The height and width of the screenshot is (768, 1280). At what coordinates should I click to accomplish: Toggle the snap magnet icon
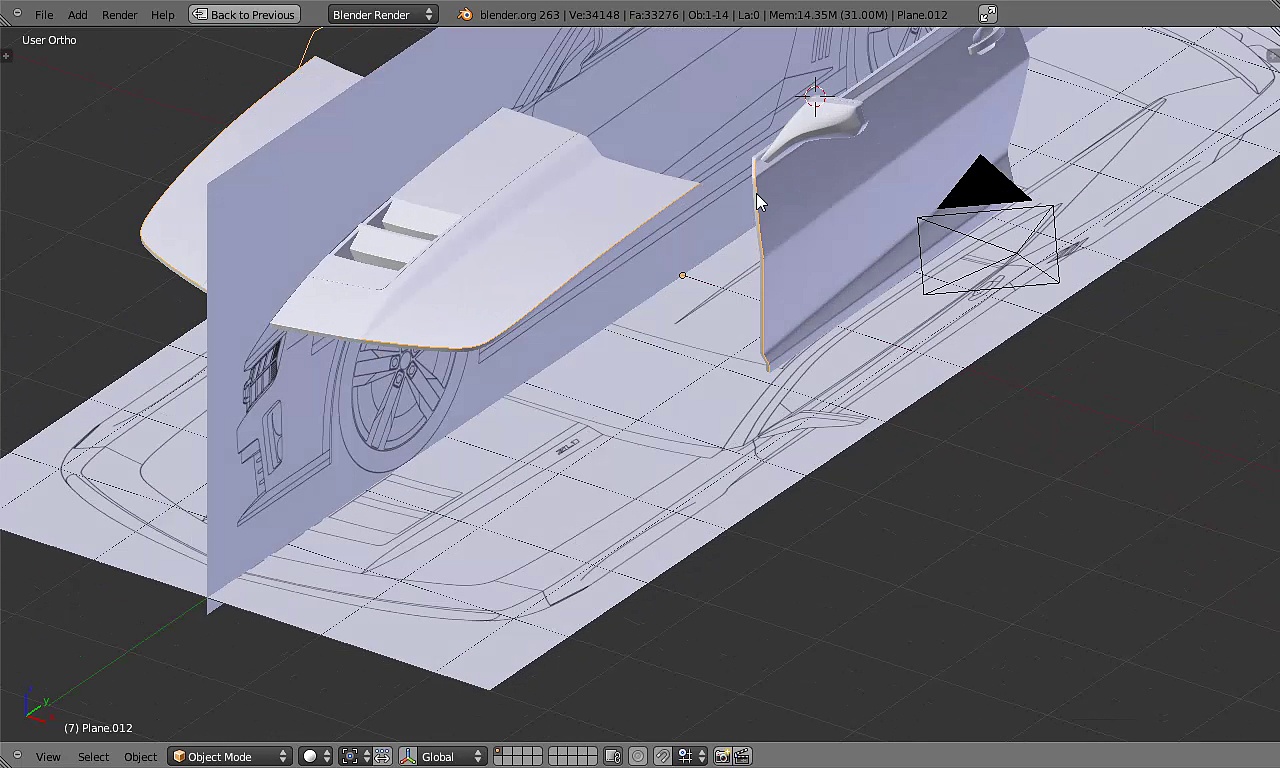tap(663, 757)
